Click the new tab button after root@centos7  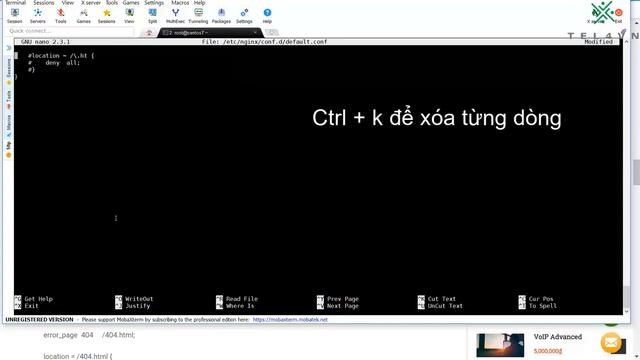pos(271,32)
